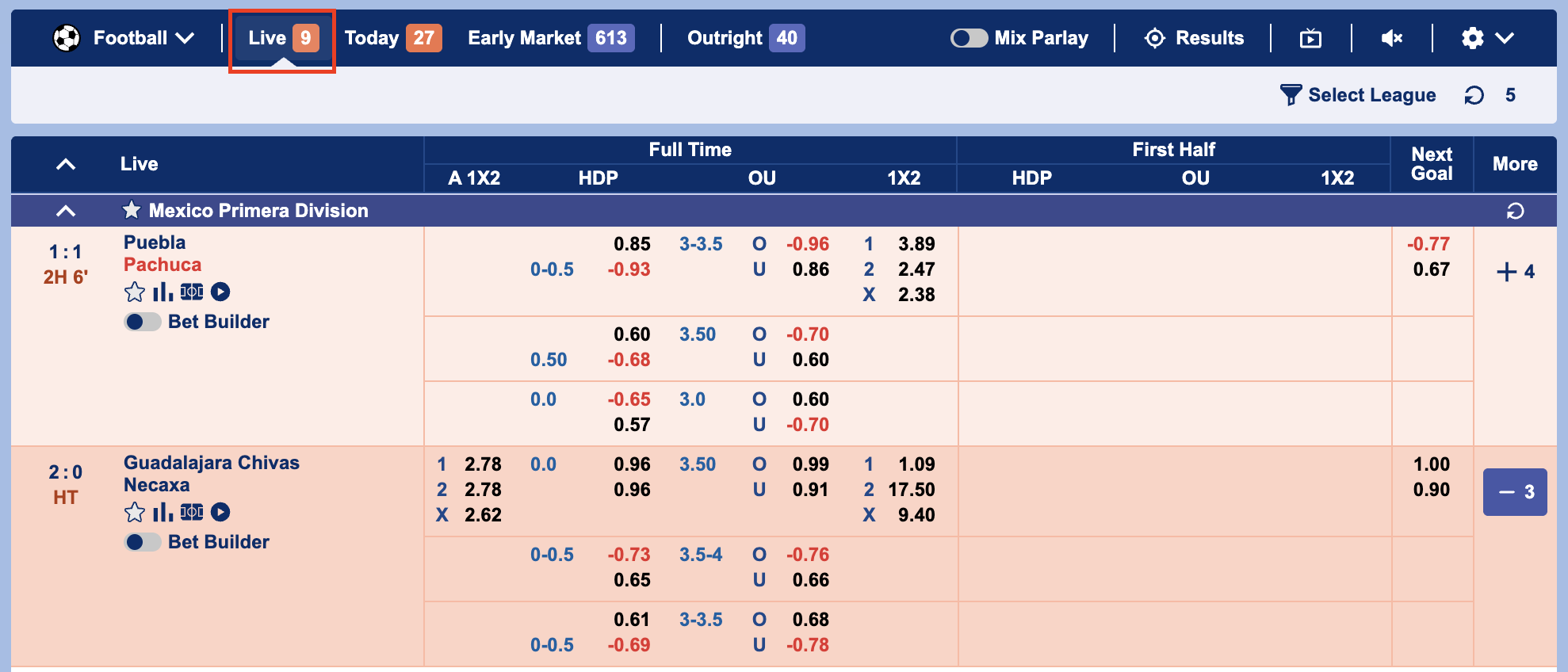Open the Early Market tab
The height and width of the screenshot is (672, 1568).
pos(550,38)
